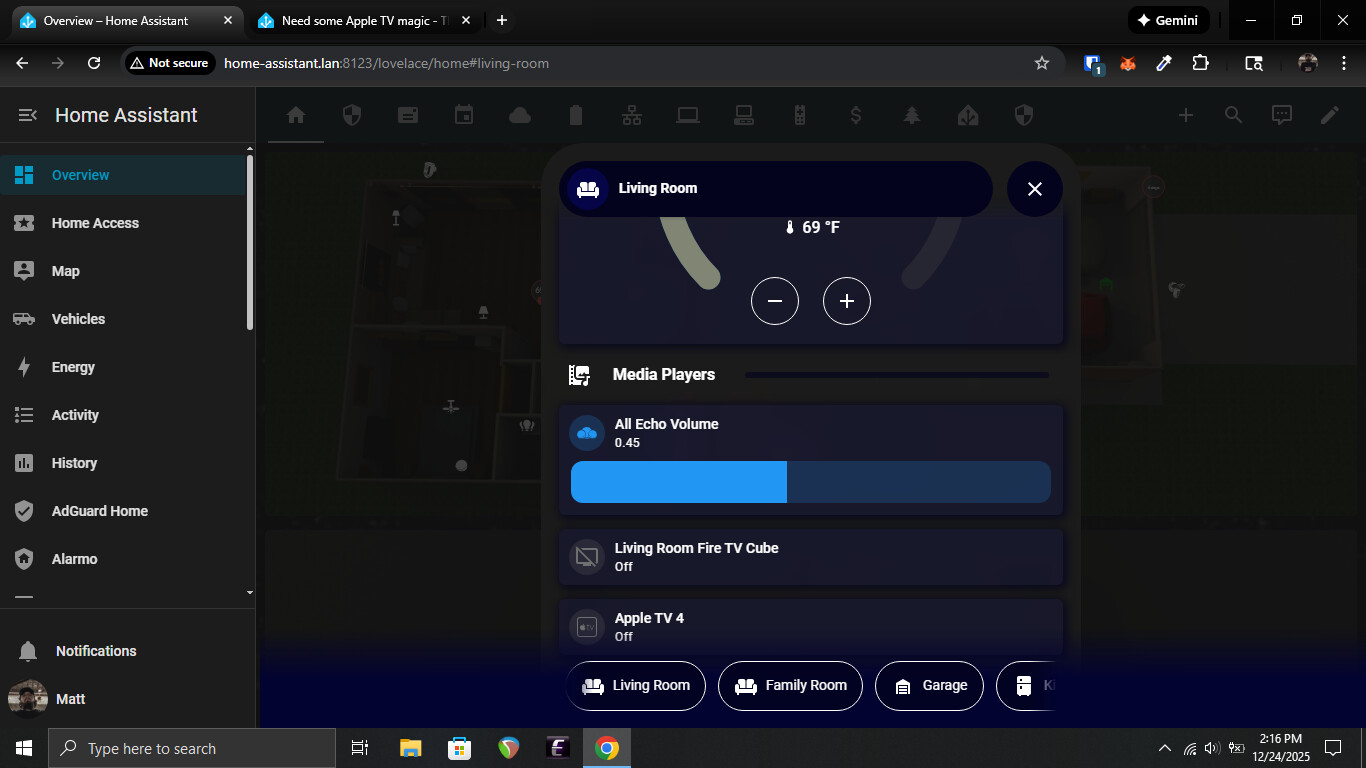
Task: Click the Windows taskbar search box
Action: 192,748
